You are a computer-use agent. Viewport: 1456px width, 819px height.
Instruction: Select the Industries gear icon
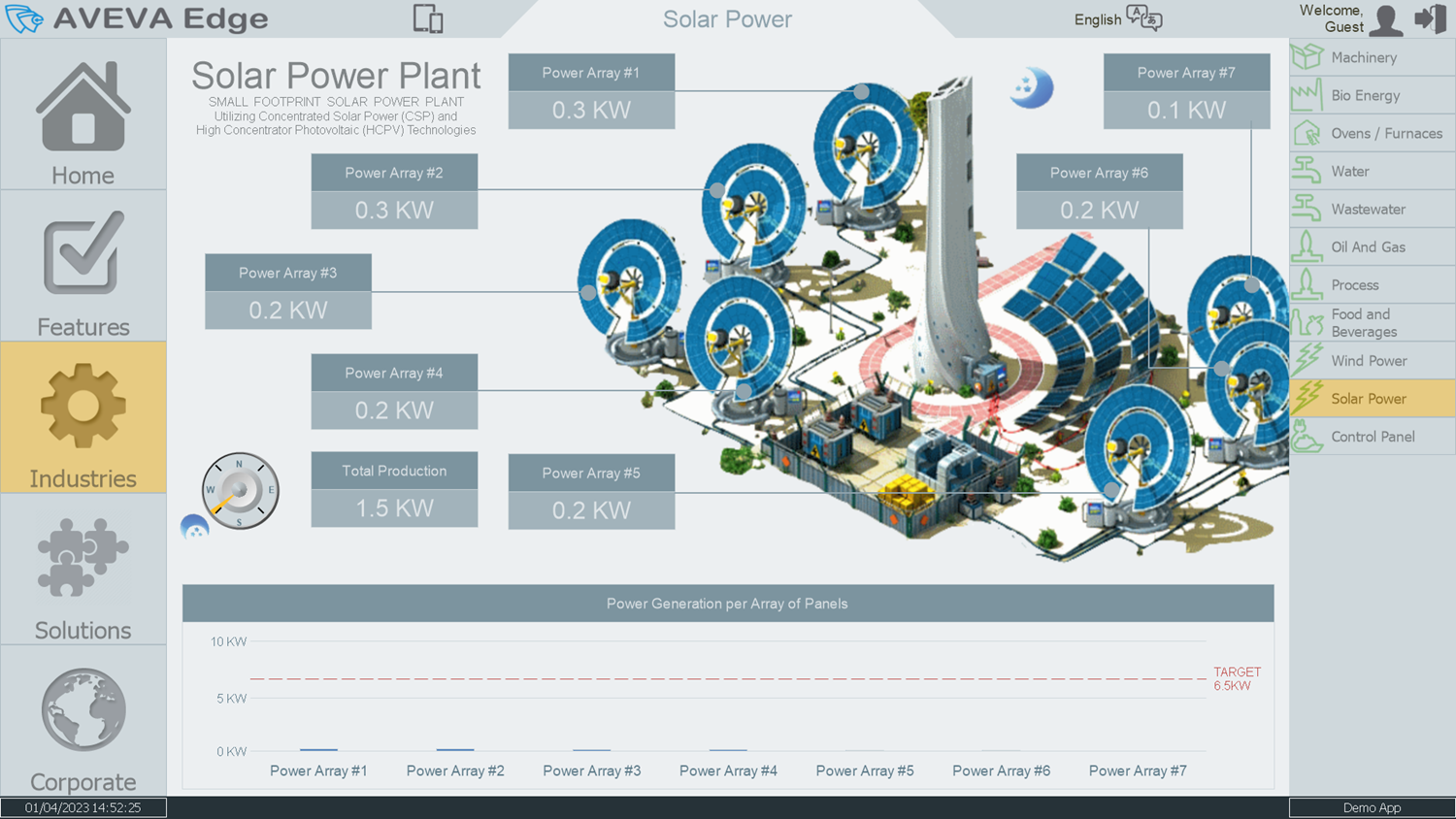(83, 406)
